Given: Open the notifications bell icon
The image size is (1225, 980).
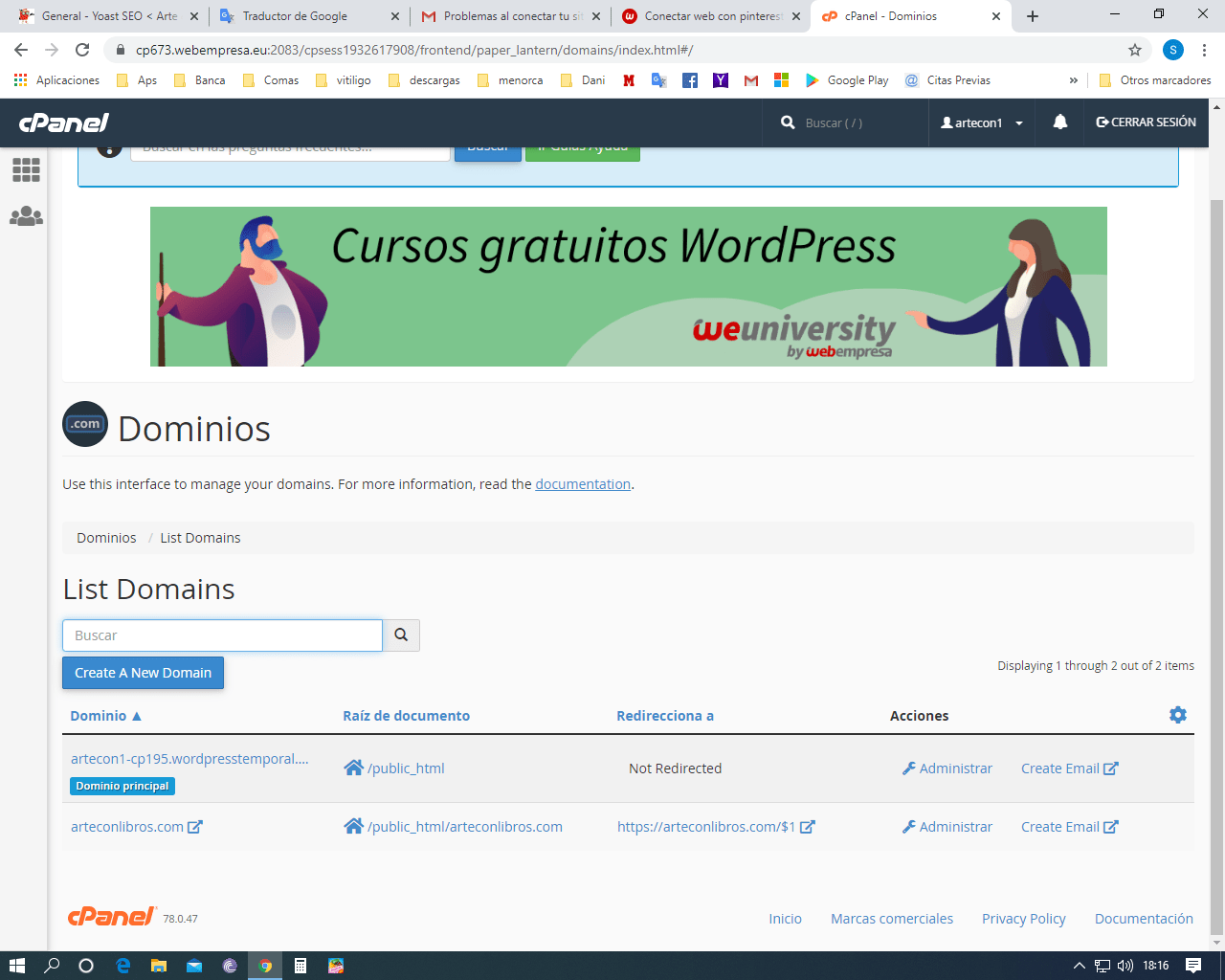Looking at the screenshot, I should [x=1060, y=122].
